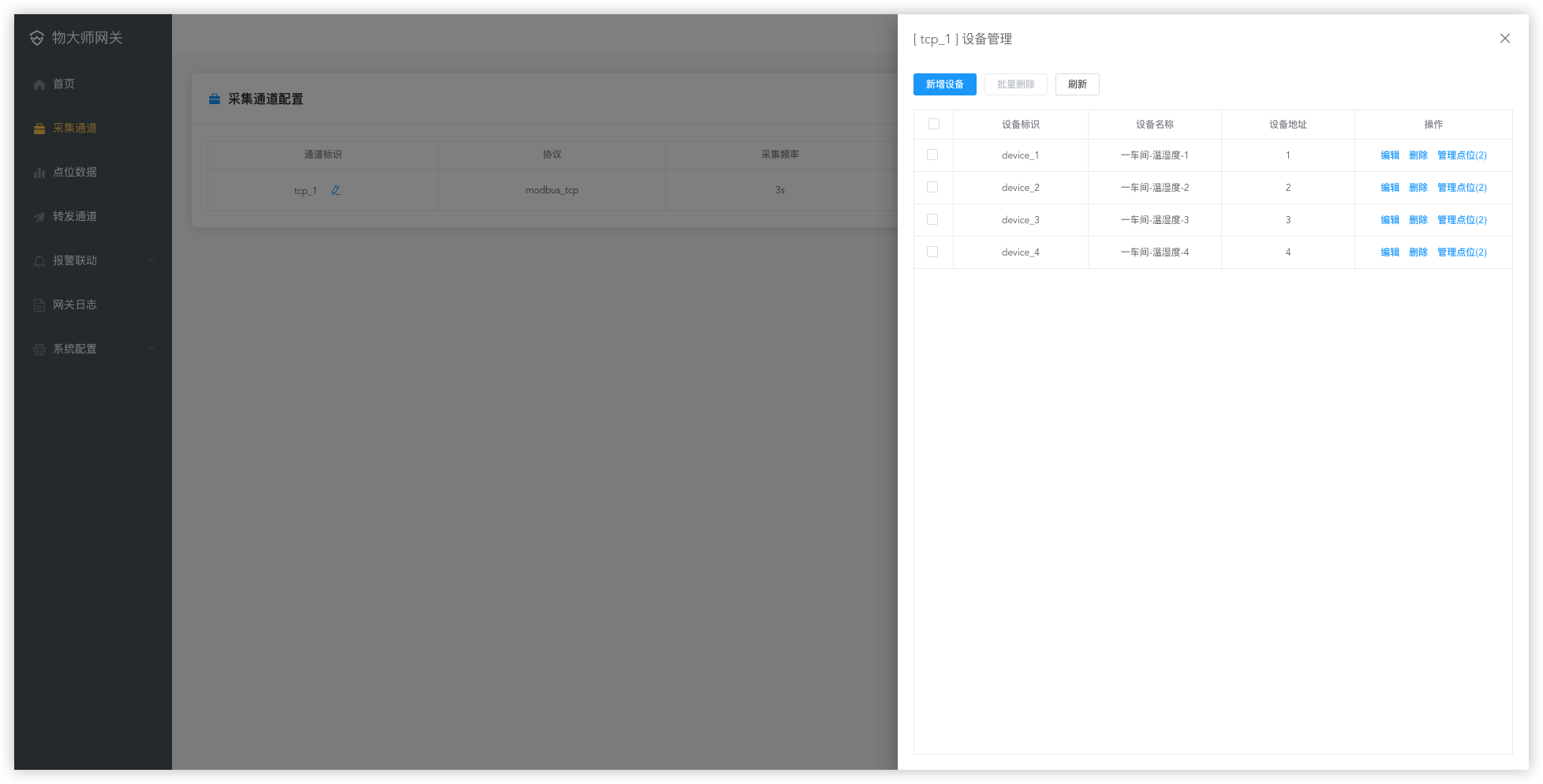Open 管理点位(2) for device_2
This screenshot has width=1543, height=784.
(1461, 188)
